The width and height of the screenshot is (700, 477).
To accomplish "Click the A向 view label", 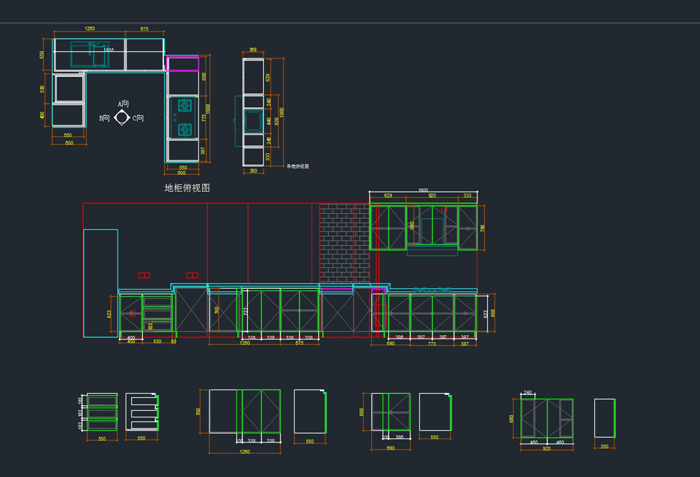I will pos(123,104).
